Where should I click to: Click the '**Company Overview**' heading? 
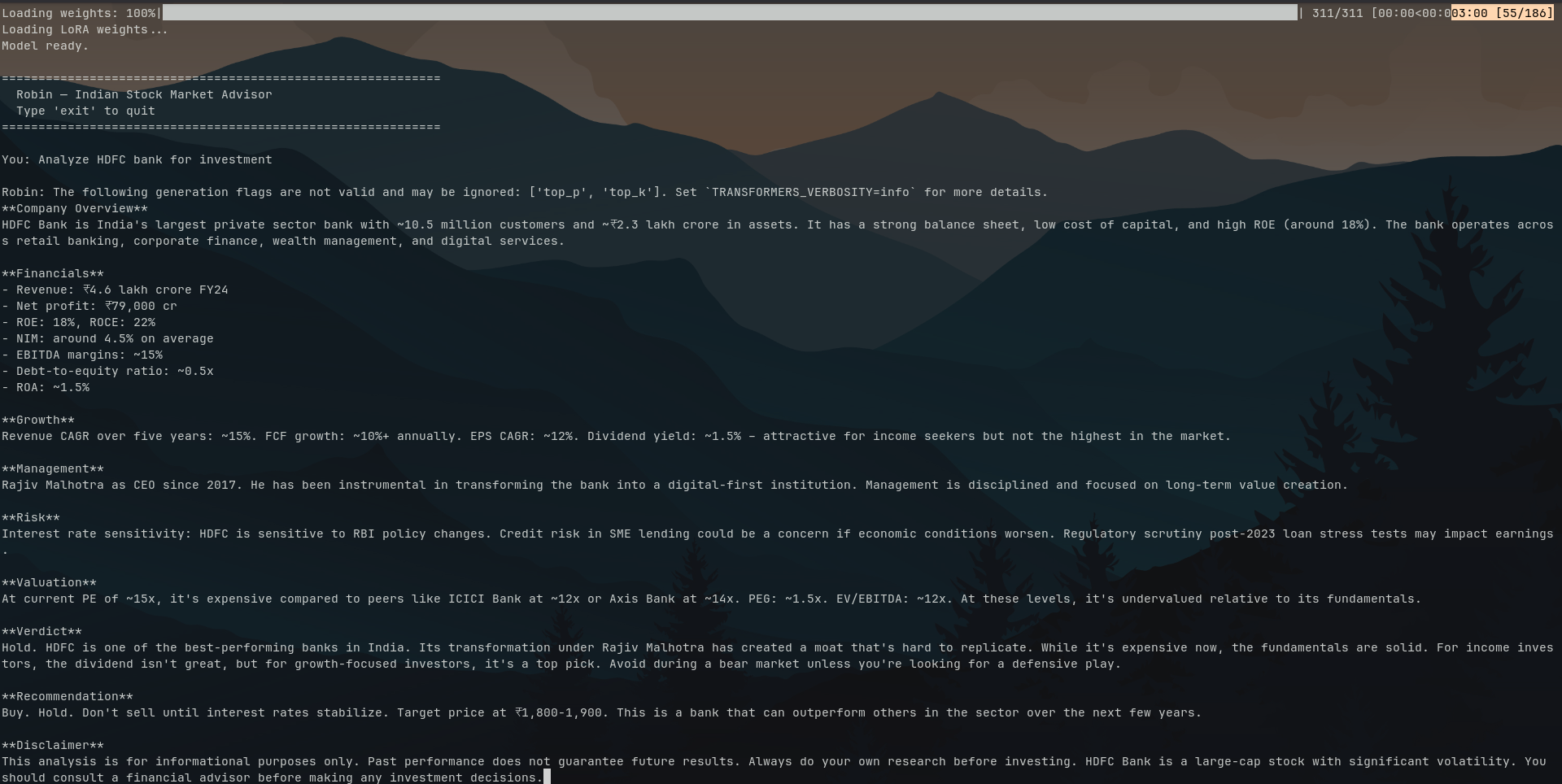(x=75, y=208)
